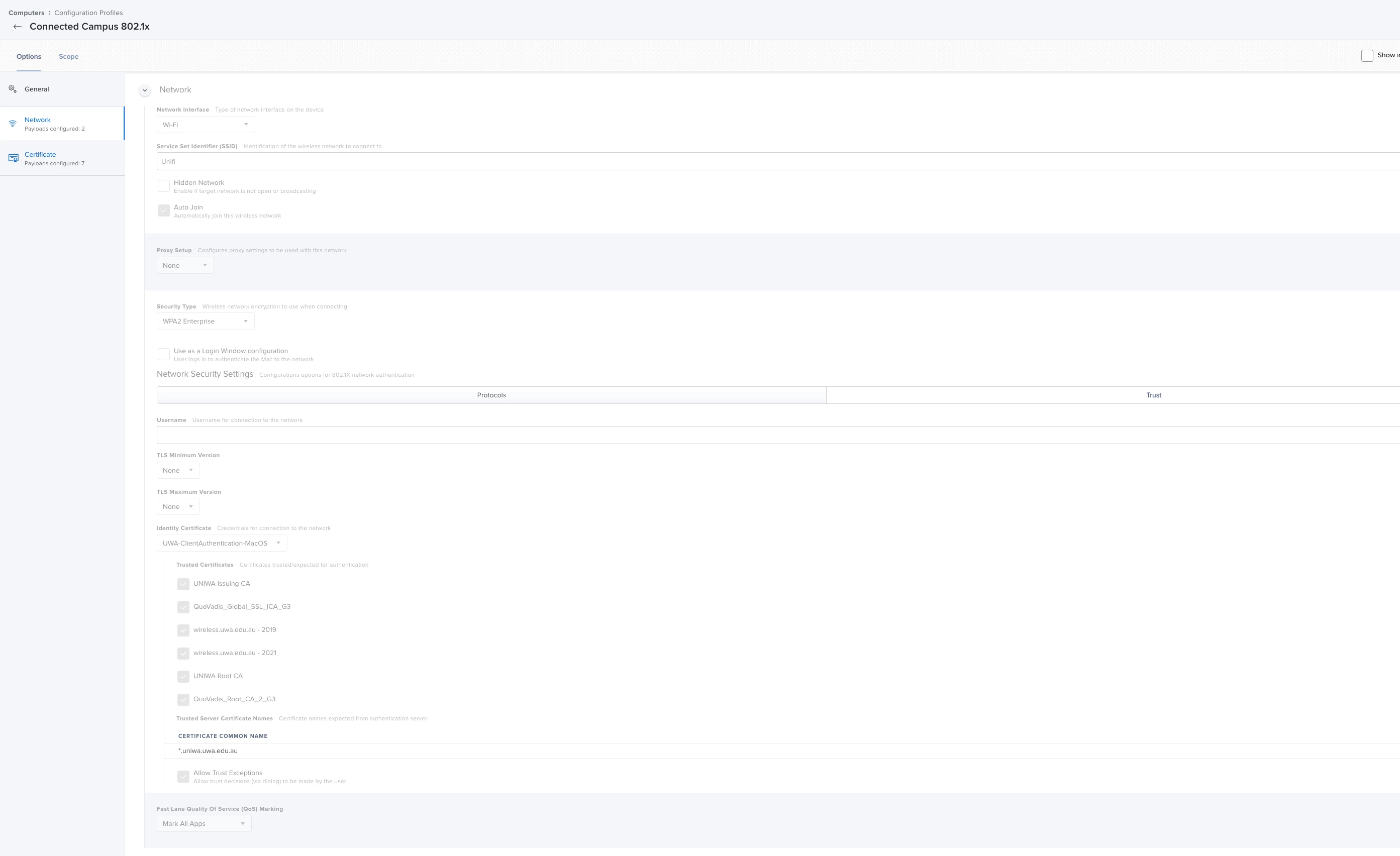Enable Use as a Login Window configuration
Image resolution: width=1400 pixels, height=856 pixels.
point(164,355)
